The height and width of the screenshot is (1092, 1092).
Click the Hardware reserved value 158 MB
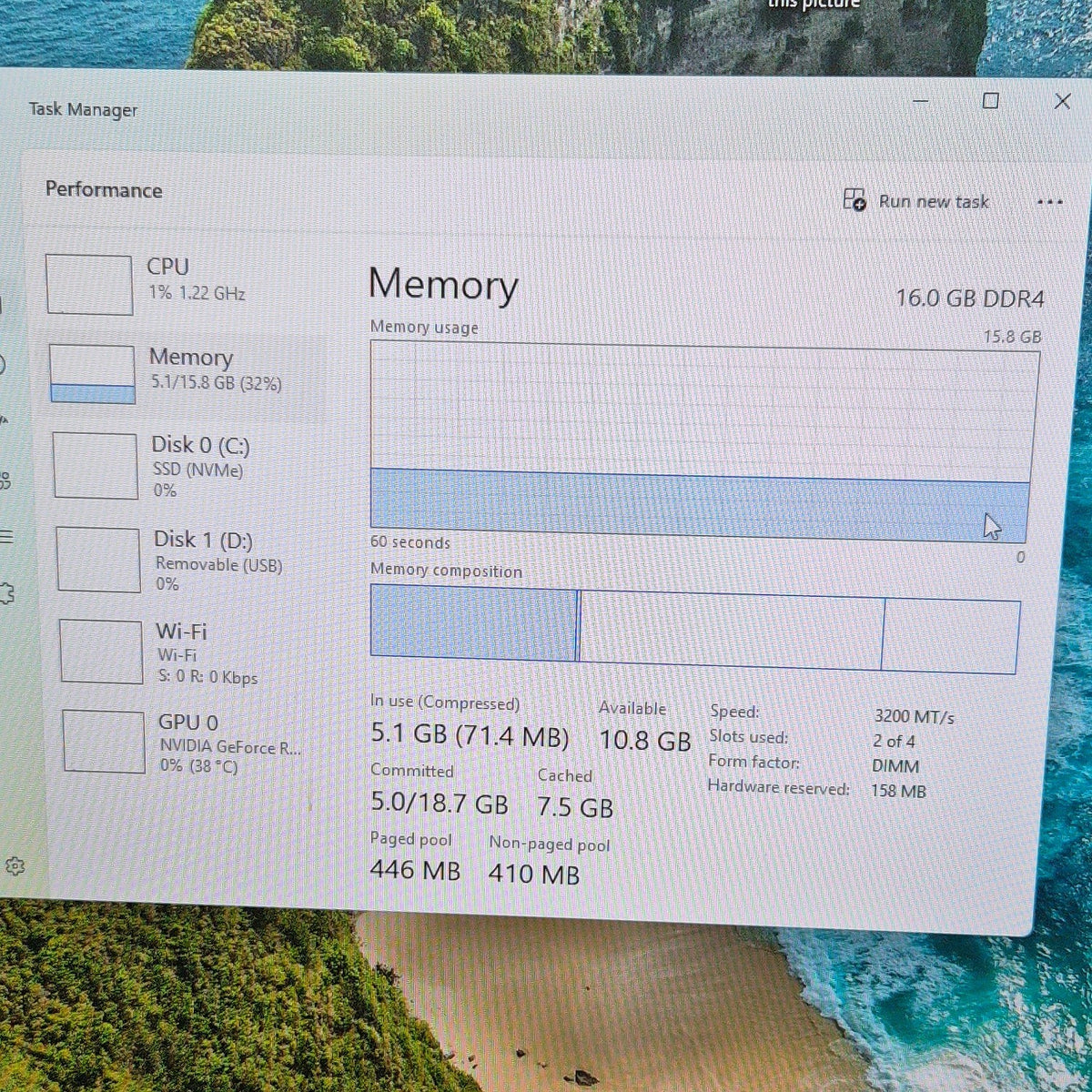pyautogui.click(x=898, y=791)
